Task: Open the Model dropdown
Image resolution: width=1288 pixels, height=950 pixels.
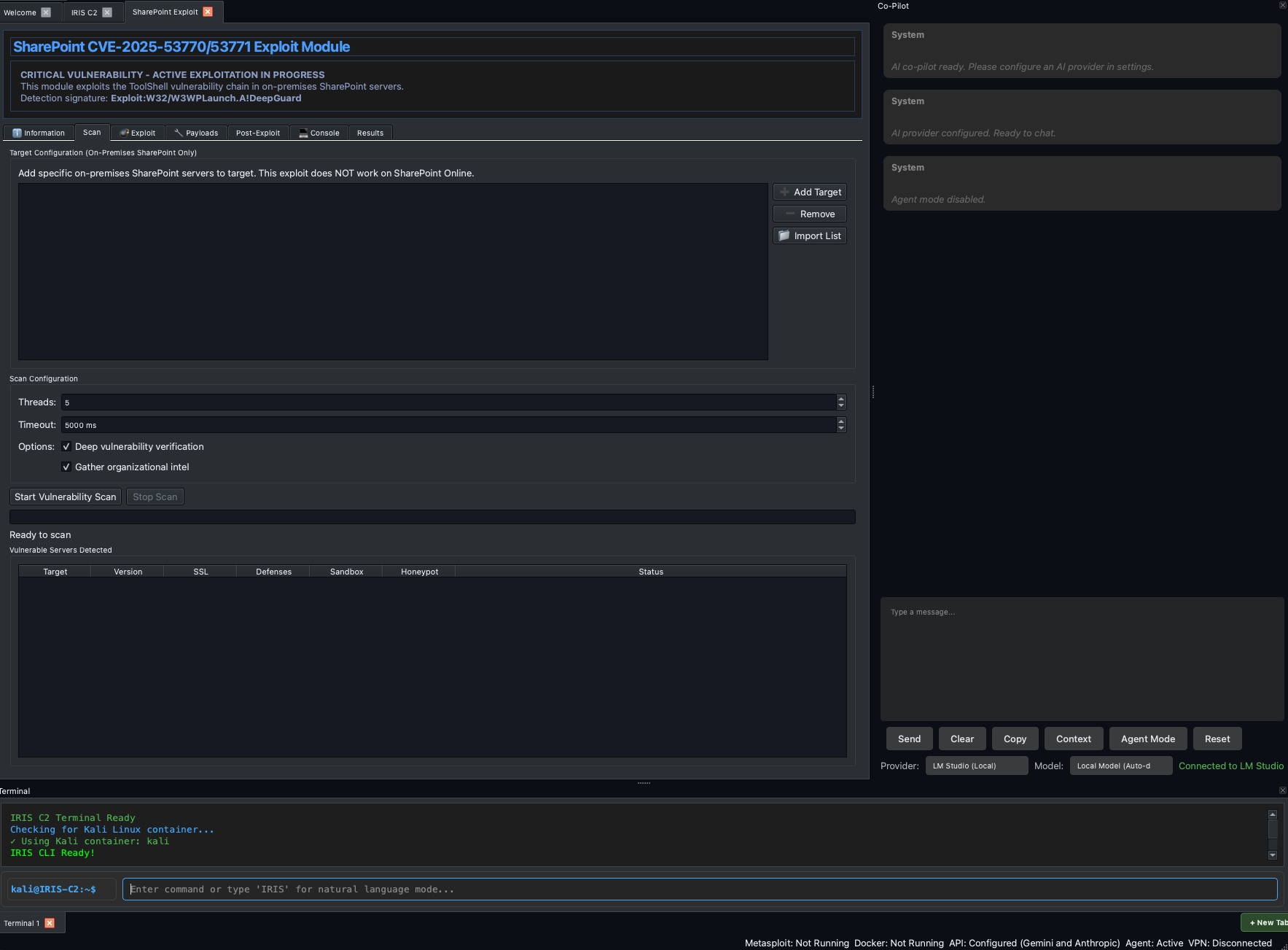Action: pyautogui.click(x=1121, y=766)
